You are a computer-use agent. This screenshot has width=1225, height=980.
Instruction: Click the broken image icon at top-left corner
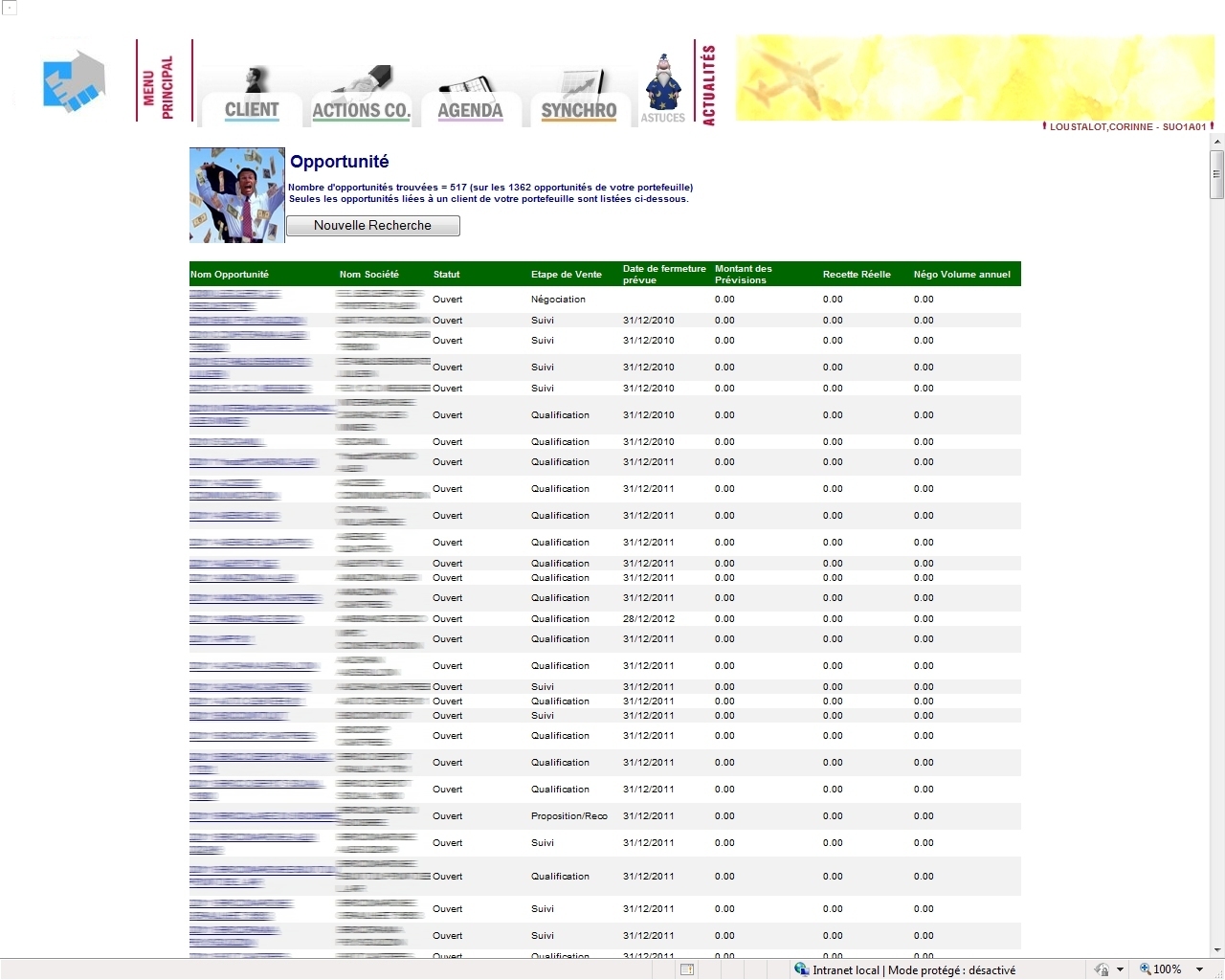[x=9, y=8]
